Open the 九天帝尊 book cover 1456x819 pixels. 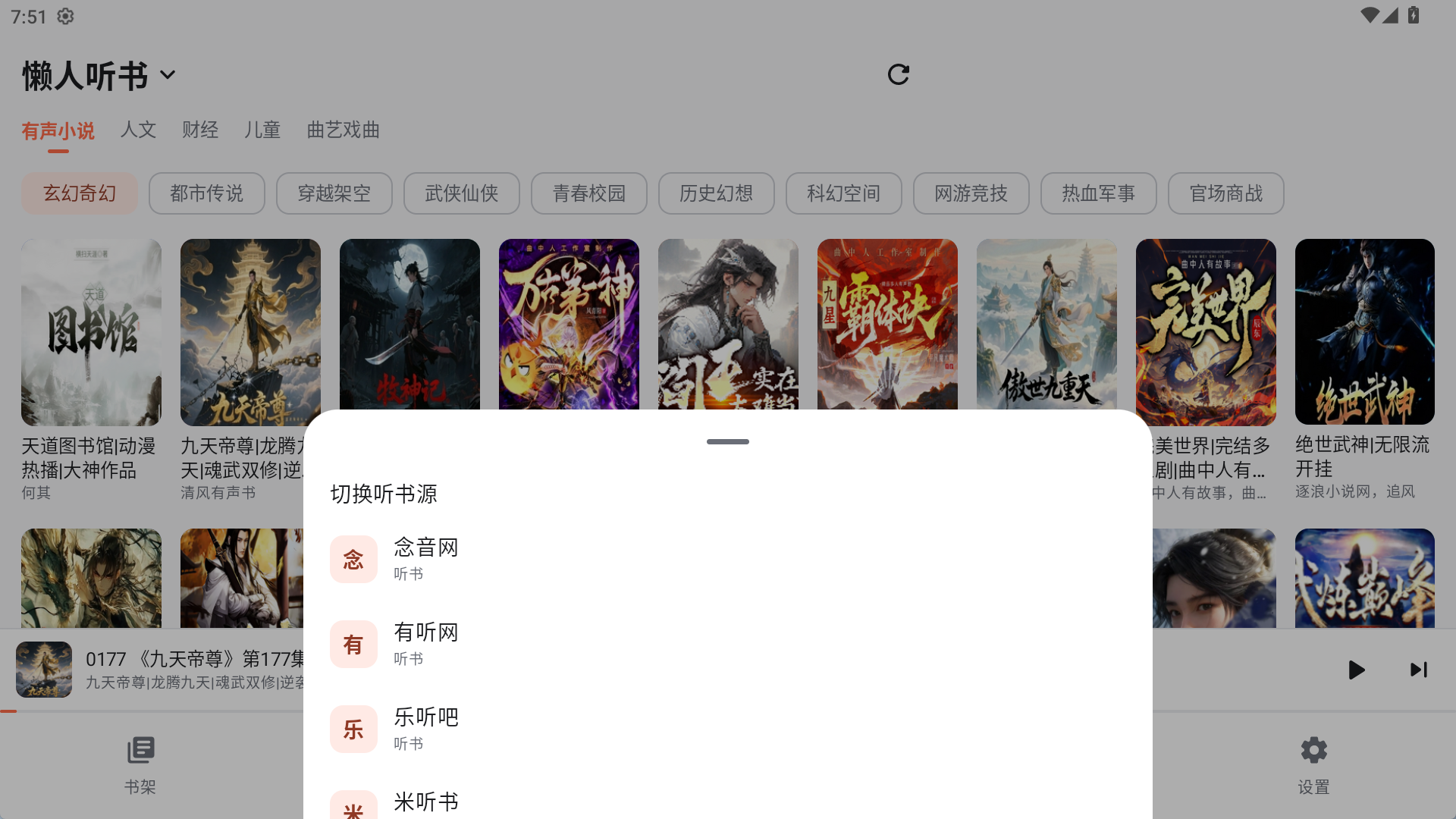coord(250,332)
